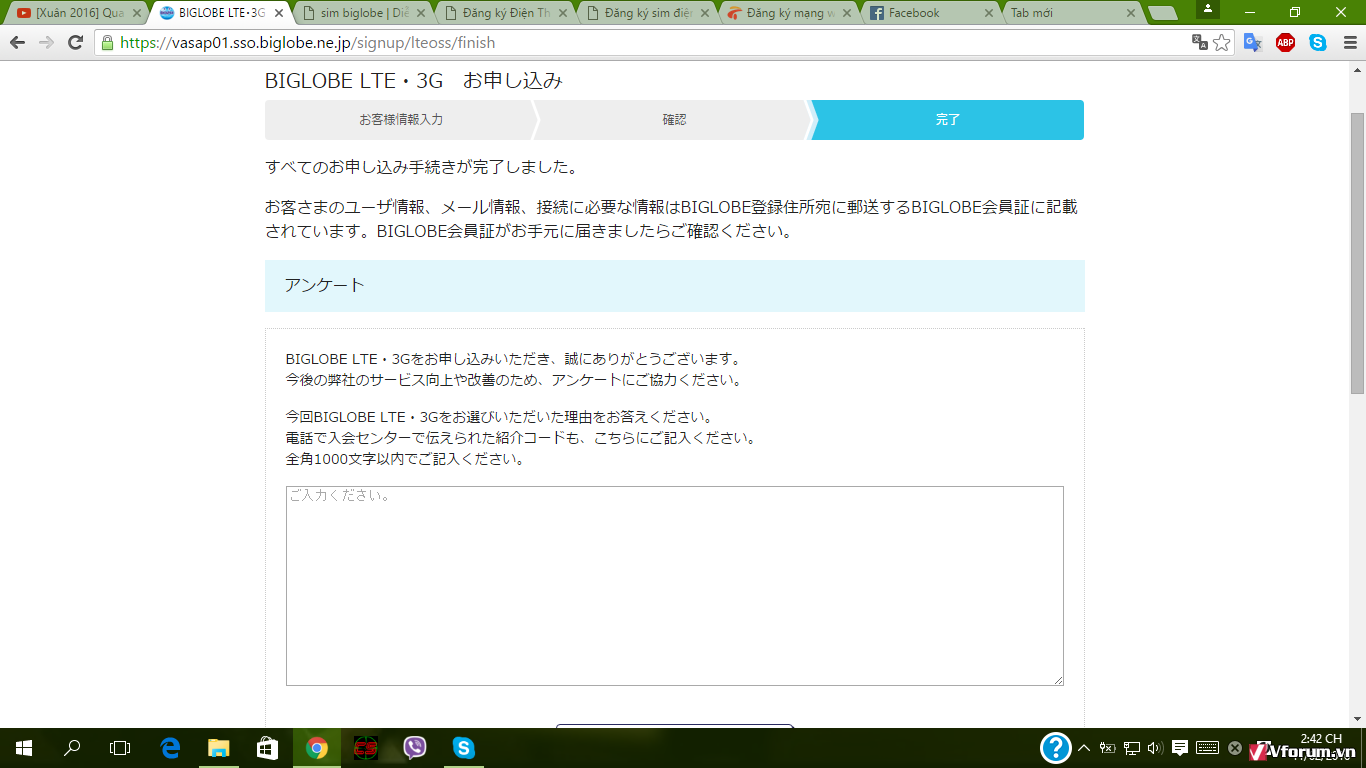The image size is (1366, 768).
Task: Launch Microsoft Edge from the taskbar
Action: [x=170, y=748]
